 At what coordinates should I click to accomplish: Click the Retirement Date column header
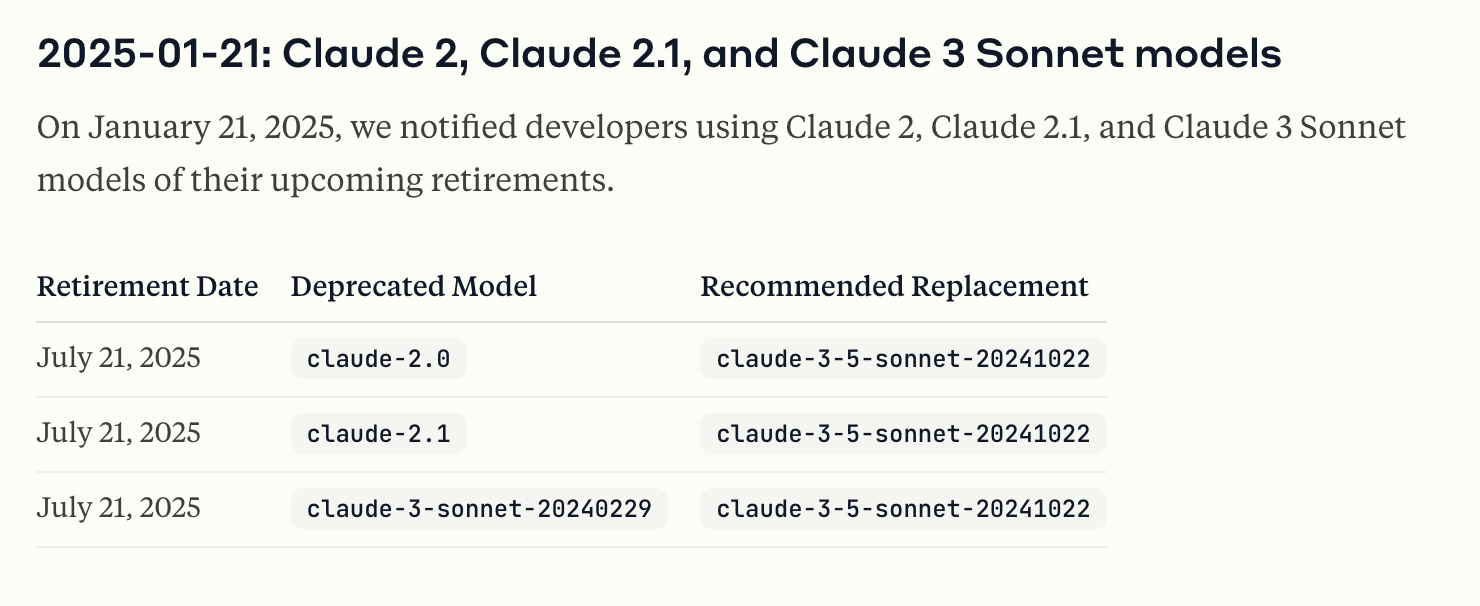(x=148, y=287)
